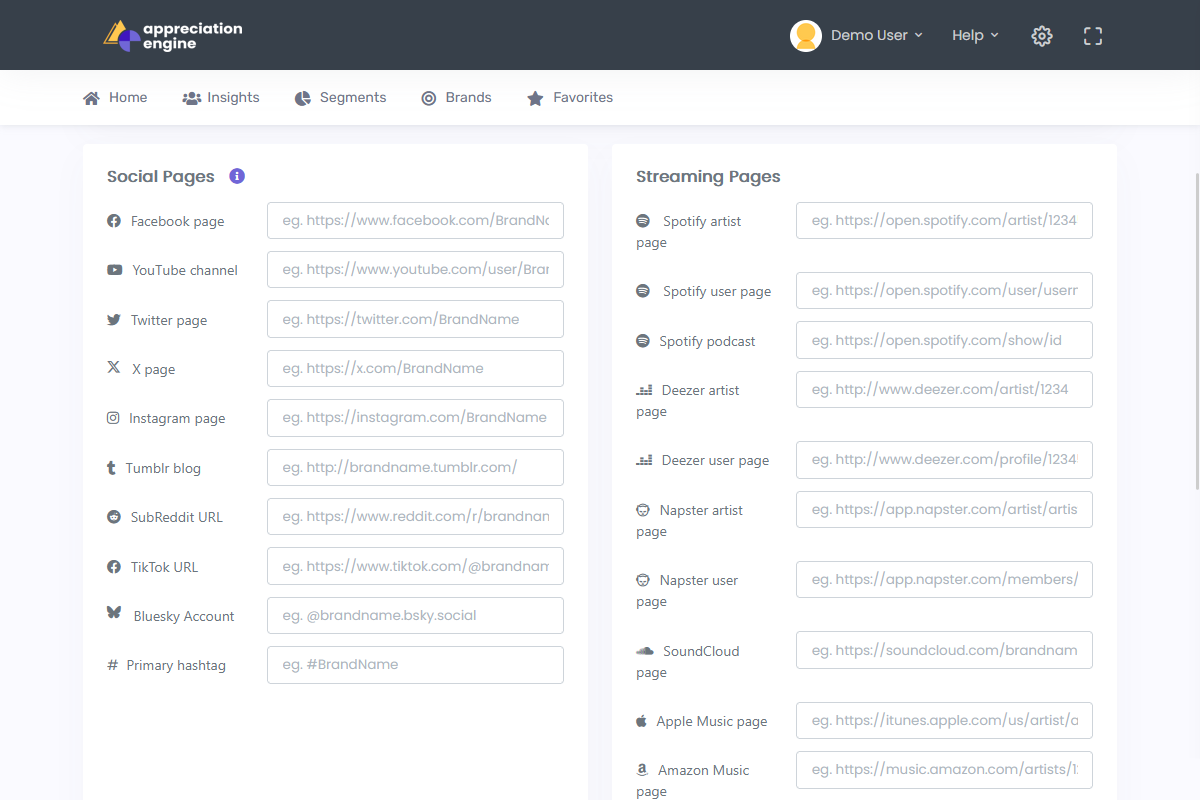
Task: Click the SubReddit URL icon
Action: 114,517
